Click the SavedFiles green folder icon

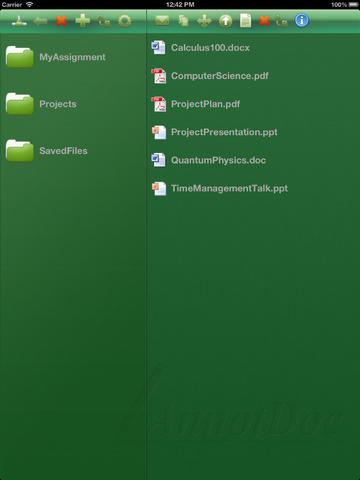[x=20, y=151]
